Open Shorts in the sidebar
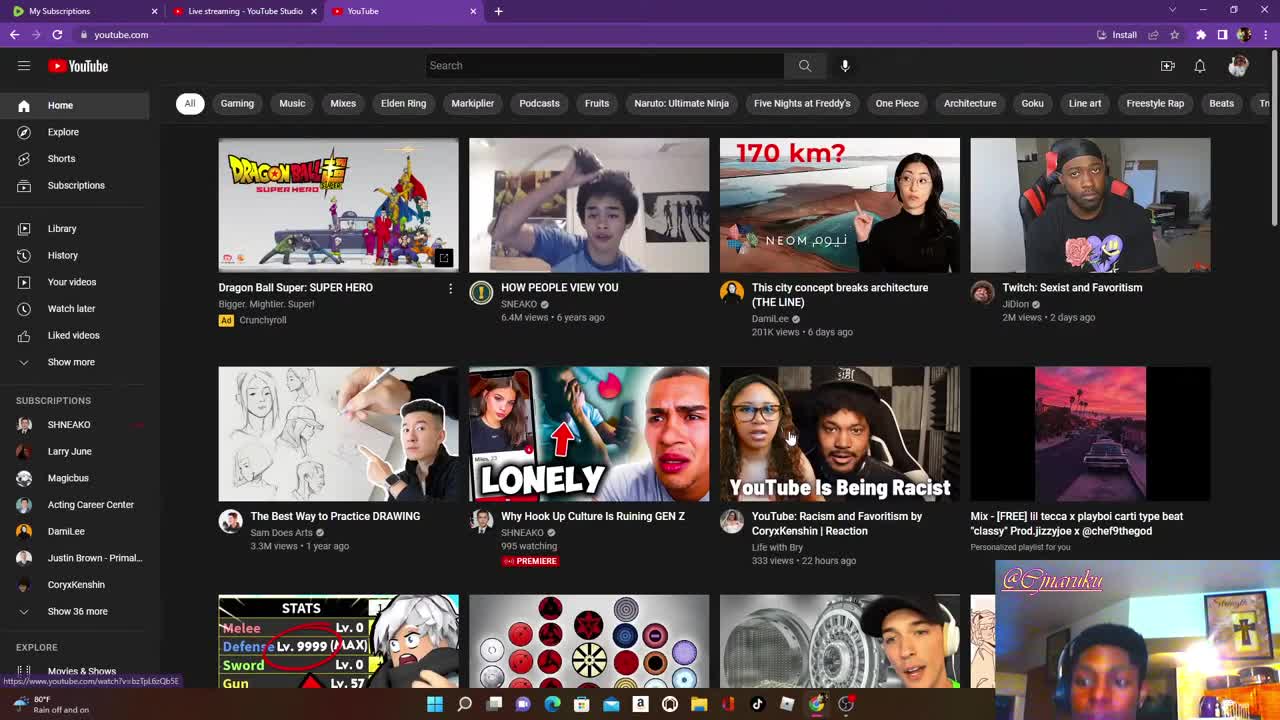Viewport: 1280px width, 720px height. point(75,159)
